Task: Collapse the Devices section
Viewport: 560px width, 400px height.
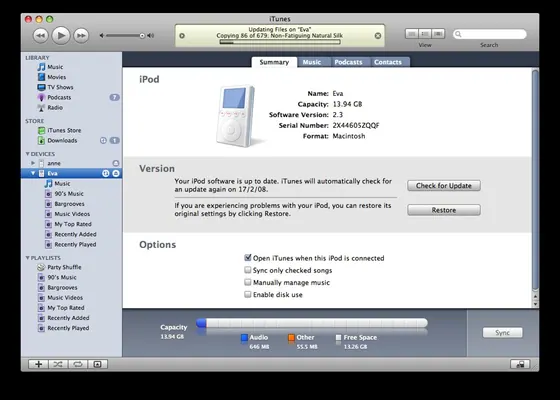Action: coord(27,154)
